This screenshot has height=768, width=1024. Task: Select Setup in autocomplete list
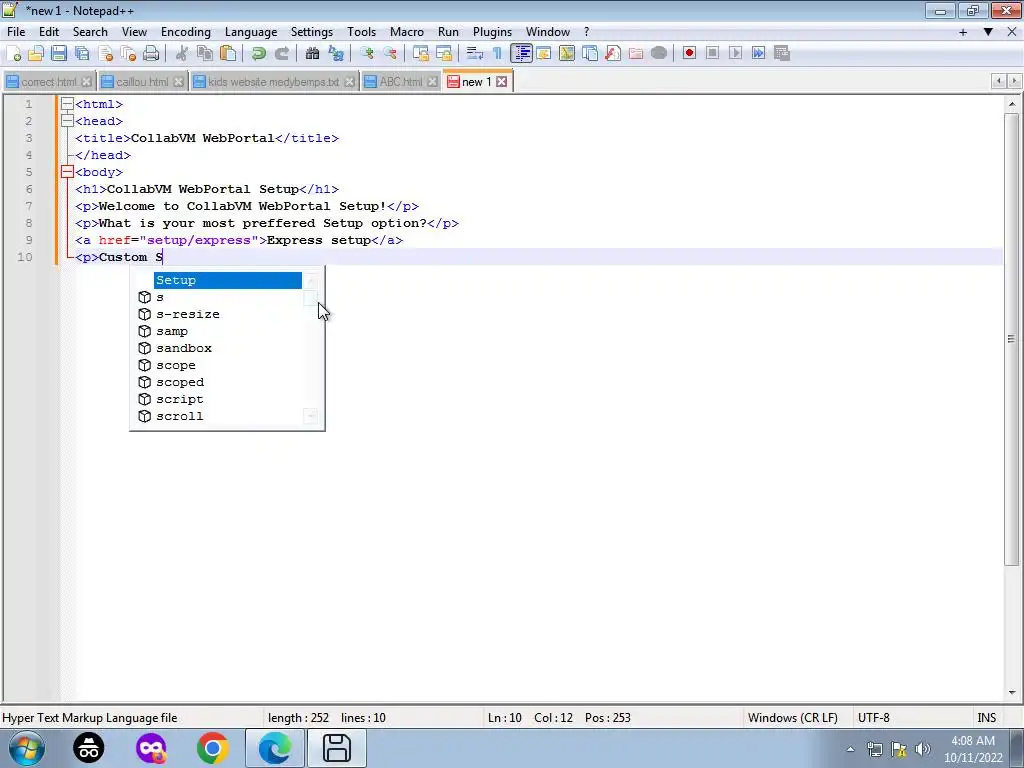coord(227,280)
